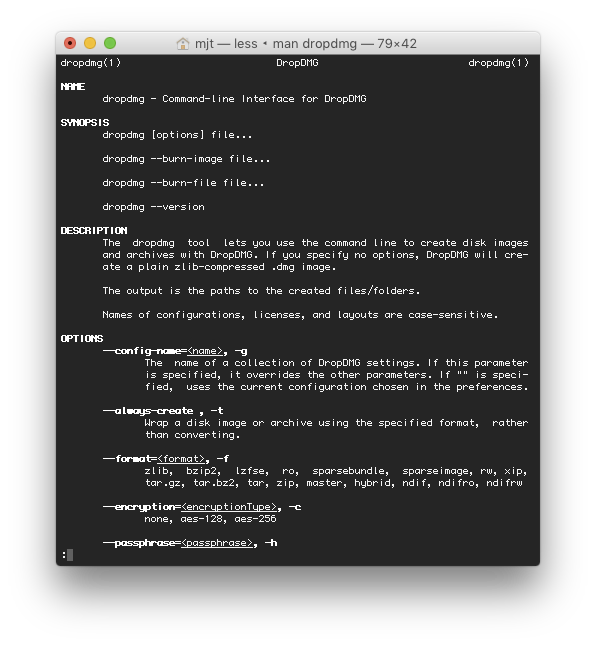Click the centered DropDMG header text
596x646 pixels.
[297, 63]
